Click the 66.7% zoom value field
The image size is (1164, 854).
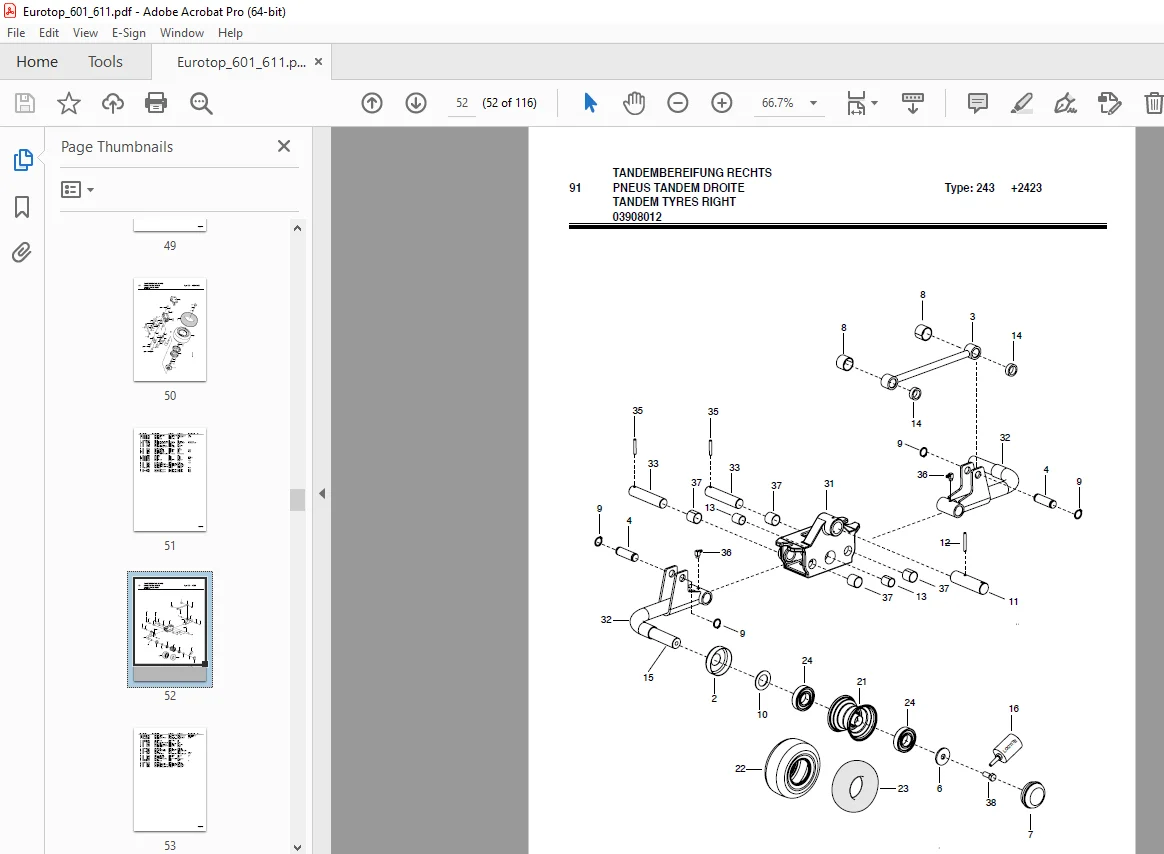(778, 102)
